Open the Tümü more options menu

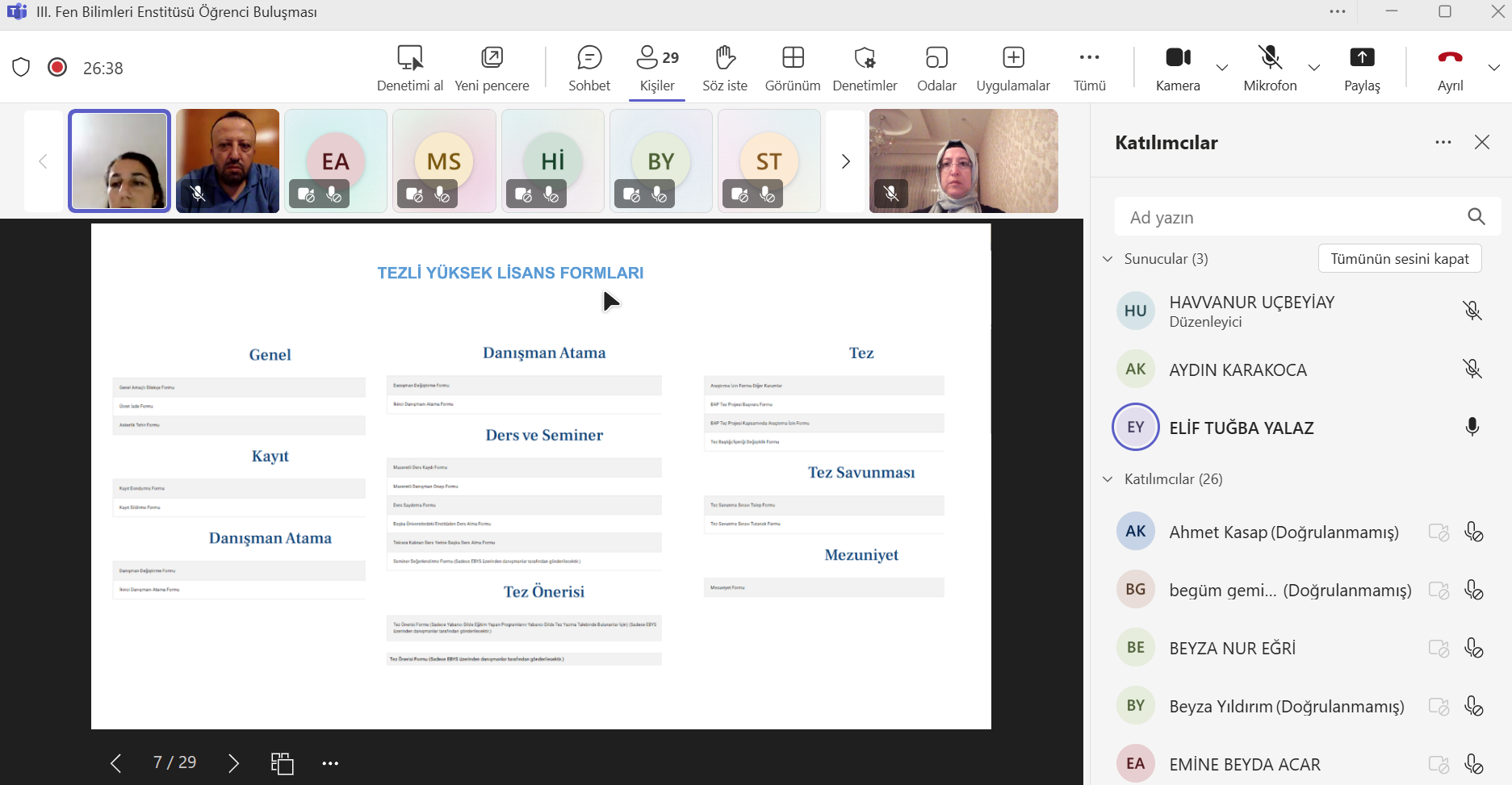coord(1089,68)
